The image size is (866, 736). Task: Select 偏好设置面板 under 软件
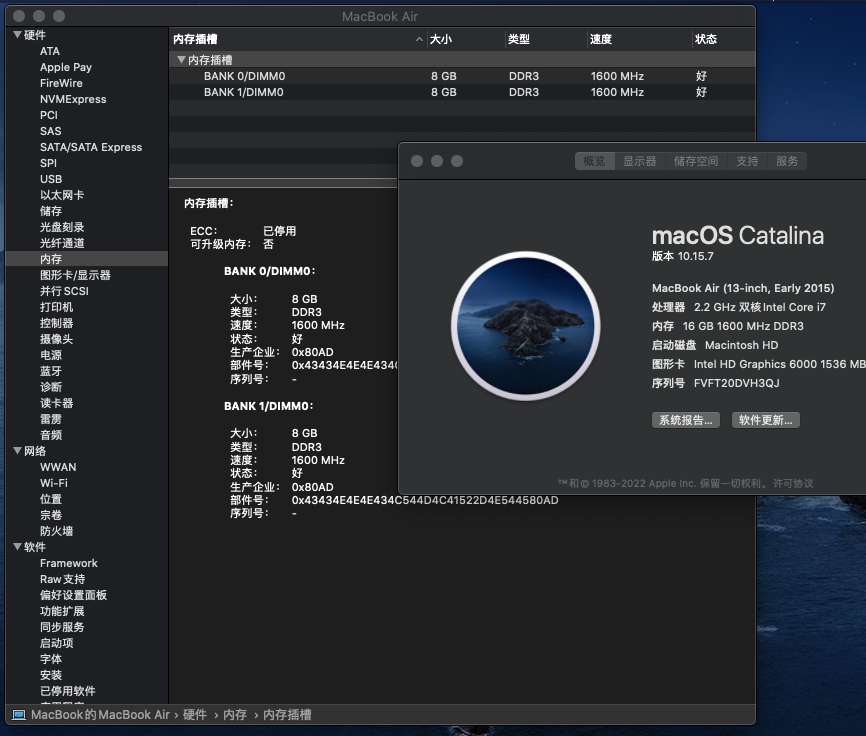click(x=73, y=595)
